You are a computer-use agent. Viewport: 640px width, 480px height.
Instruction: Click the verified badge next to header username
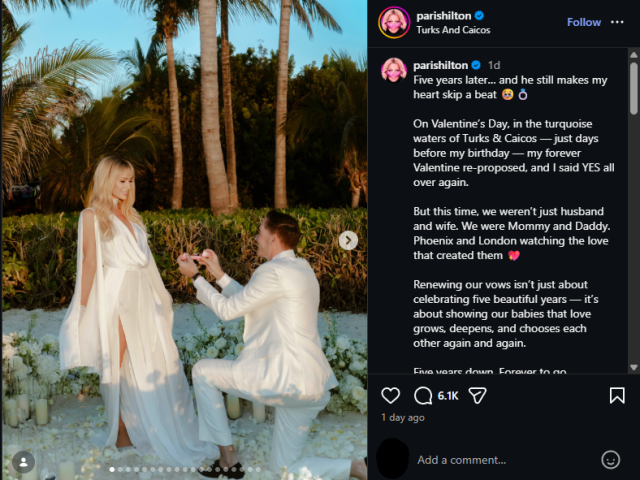pyautogui.click(x=480, y=16)
